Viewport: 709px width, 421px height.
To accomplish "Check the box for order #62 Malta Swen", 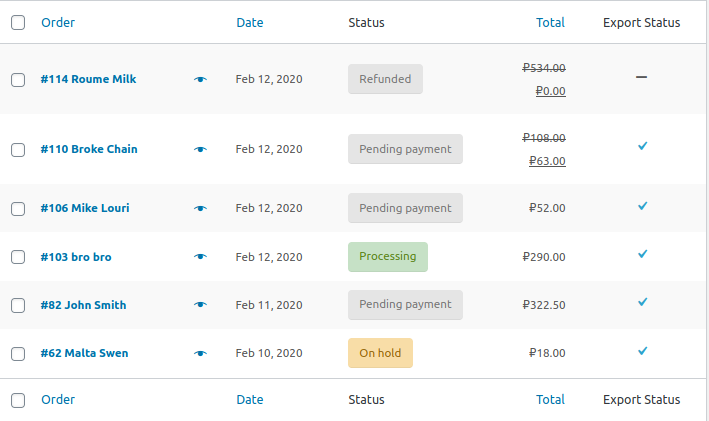I will [x=18, y=353].
